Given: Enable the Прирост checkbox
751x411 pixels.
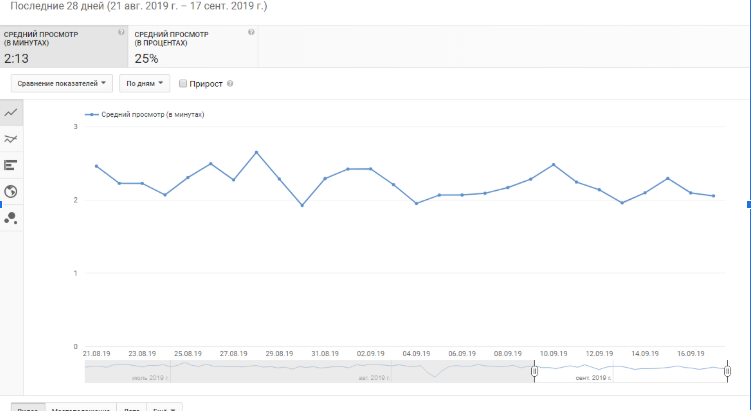Looking at the screenshot, I should [x=182, y=83].
